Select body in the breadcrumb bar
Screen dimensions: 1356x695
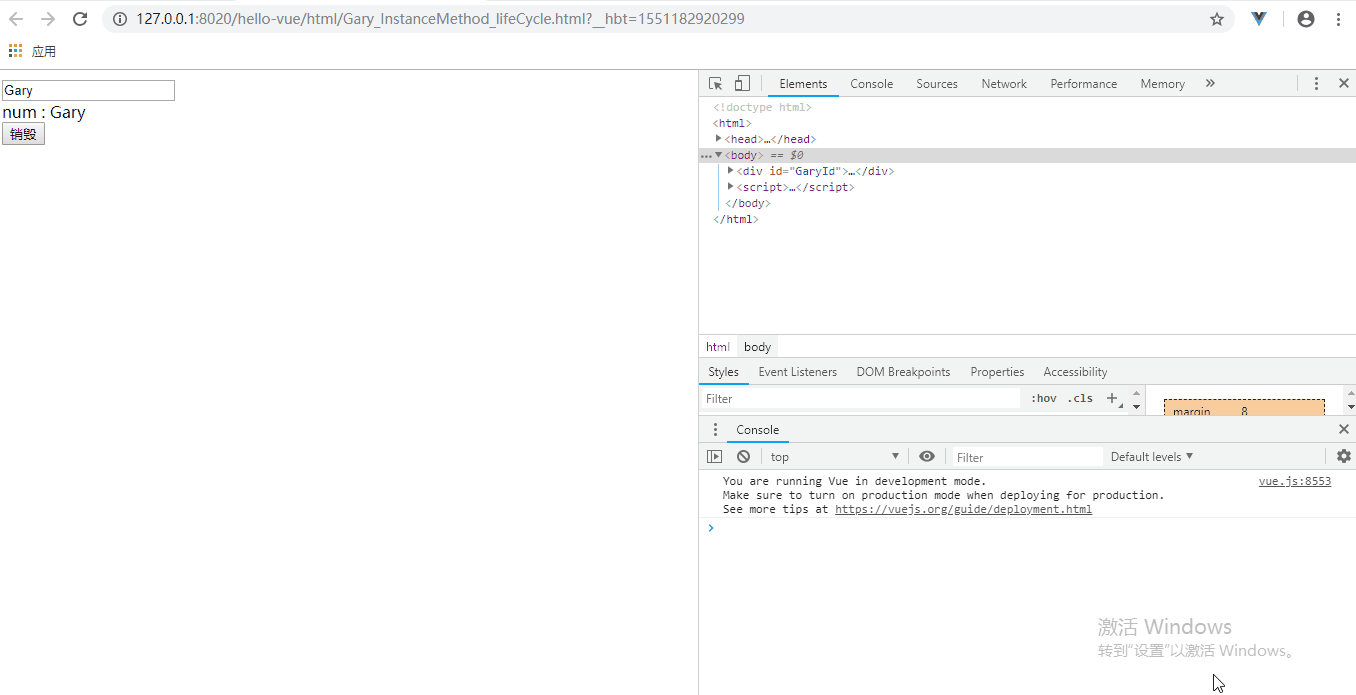point(758,347)
